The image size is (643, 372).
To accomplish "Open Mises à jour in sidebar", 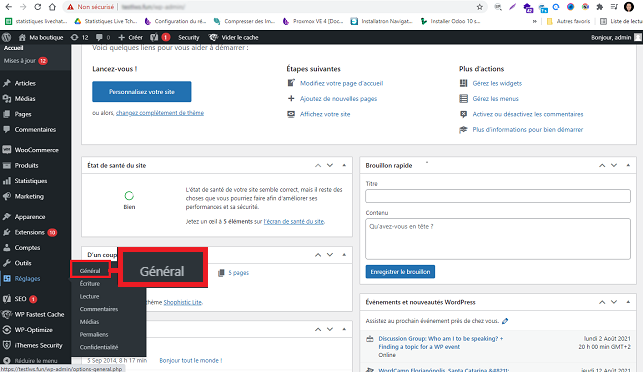I will [25, 61].
